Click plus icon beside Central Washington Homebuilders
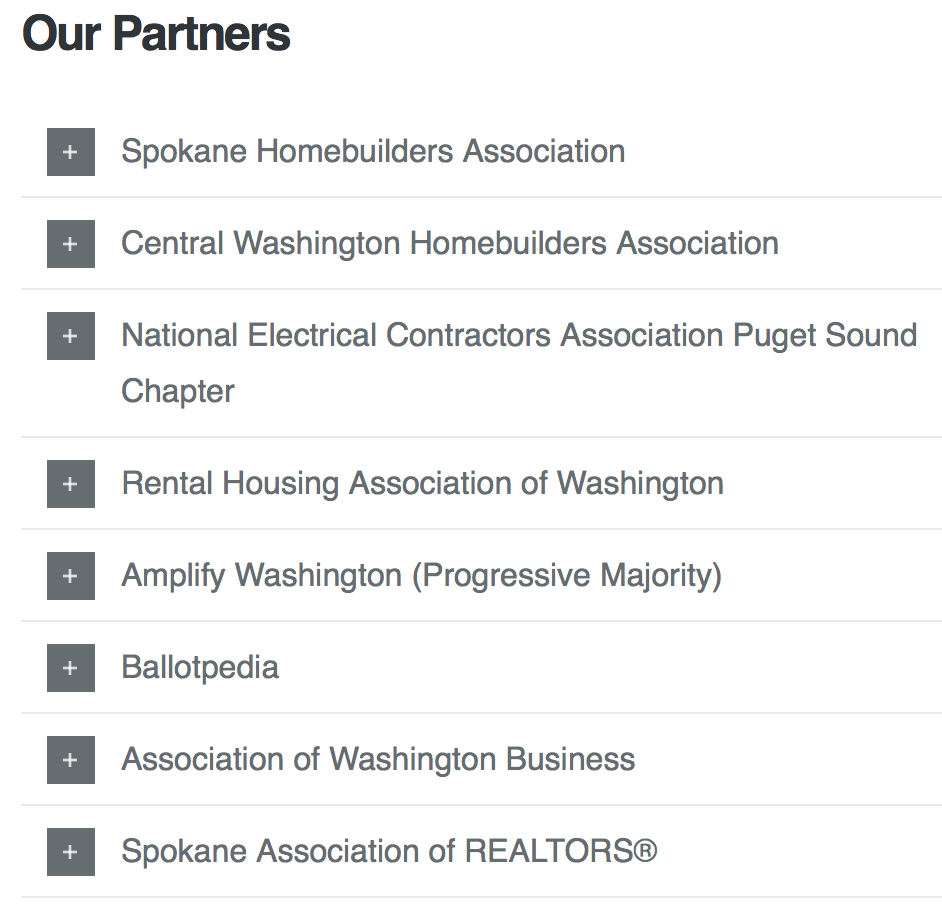This screenshot has height=910, width=942. [x=70, y=244]
